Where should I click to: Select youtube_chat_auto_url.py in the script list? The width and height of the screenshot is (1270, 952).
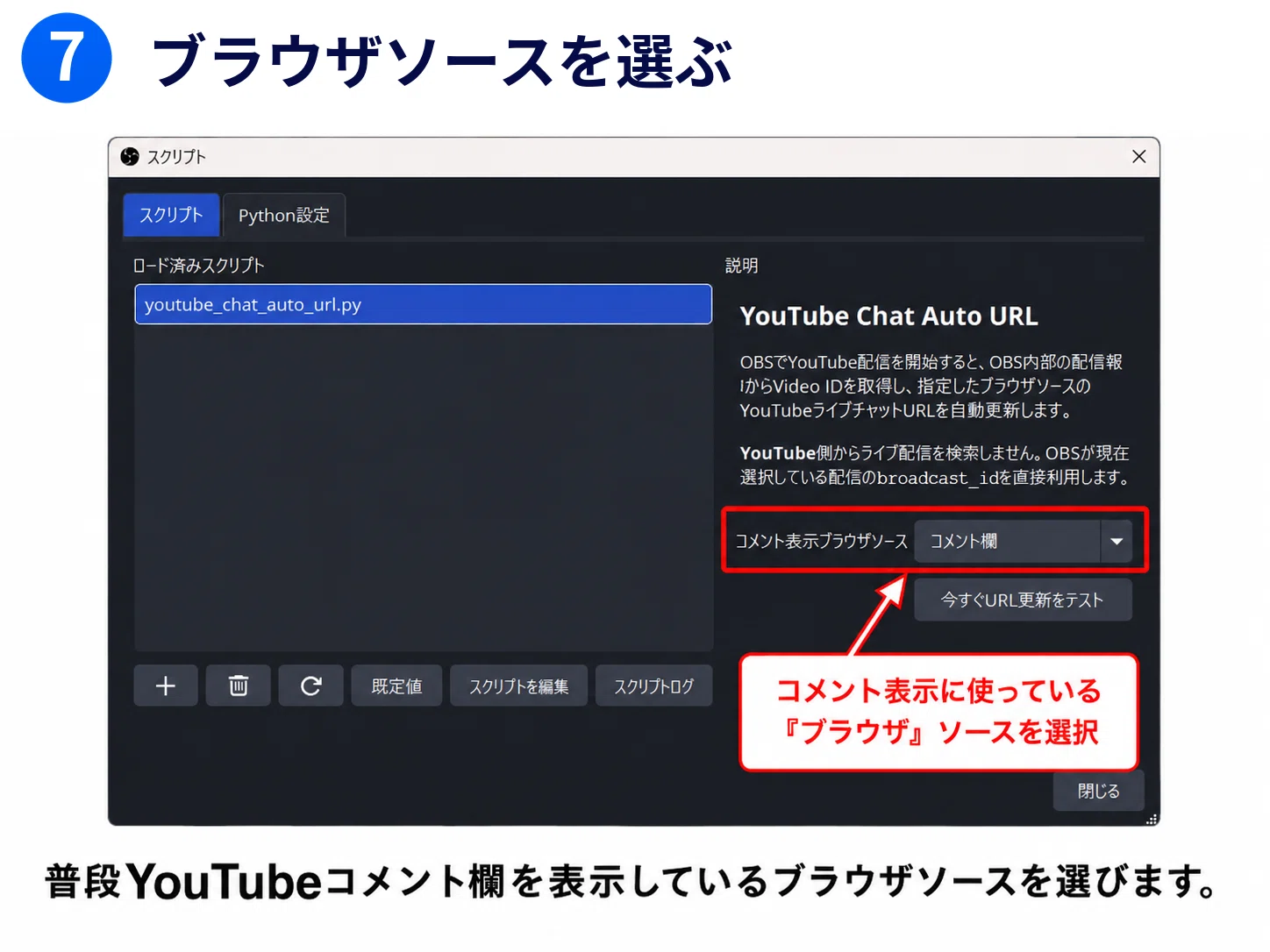coord(423,304)
